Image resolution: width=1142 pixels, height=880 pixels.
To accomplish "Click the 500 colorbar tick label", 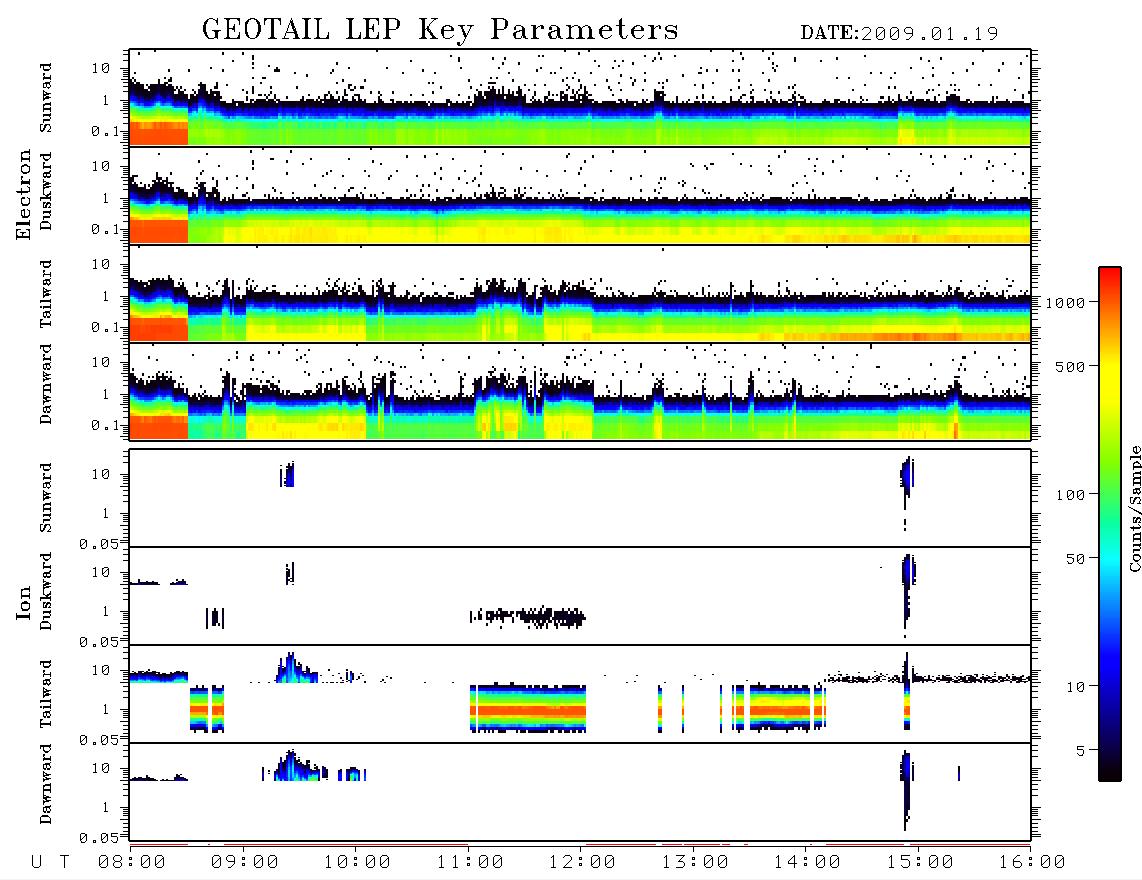I will (1070, 366).
